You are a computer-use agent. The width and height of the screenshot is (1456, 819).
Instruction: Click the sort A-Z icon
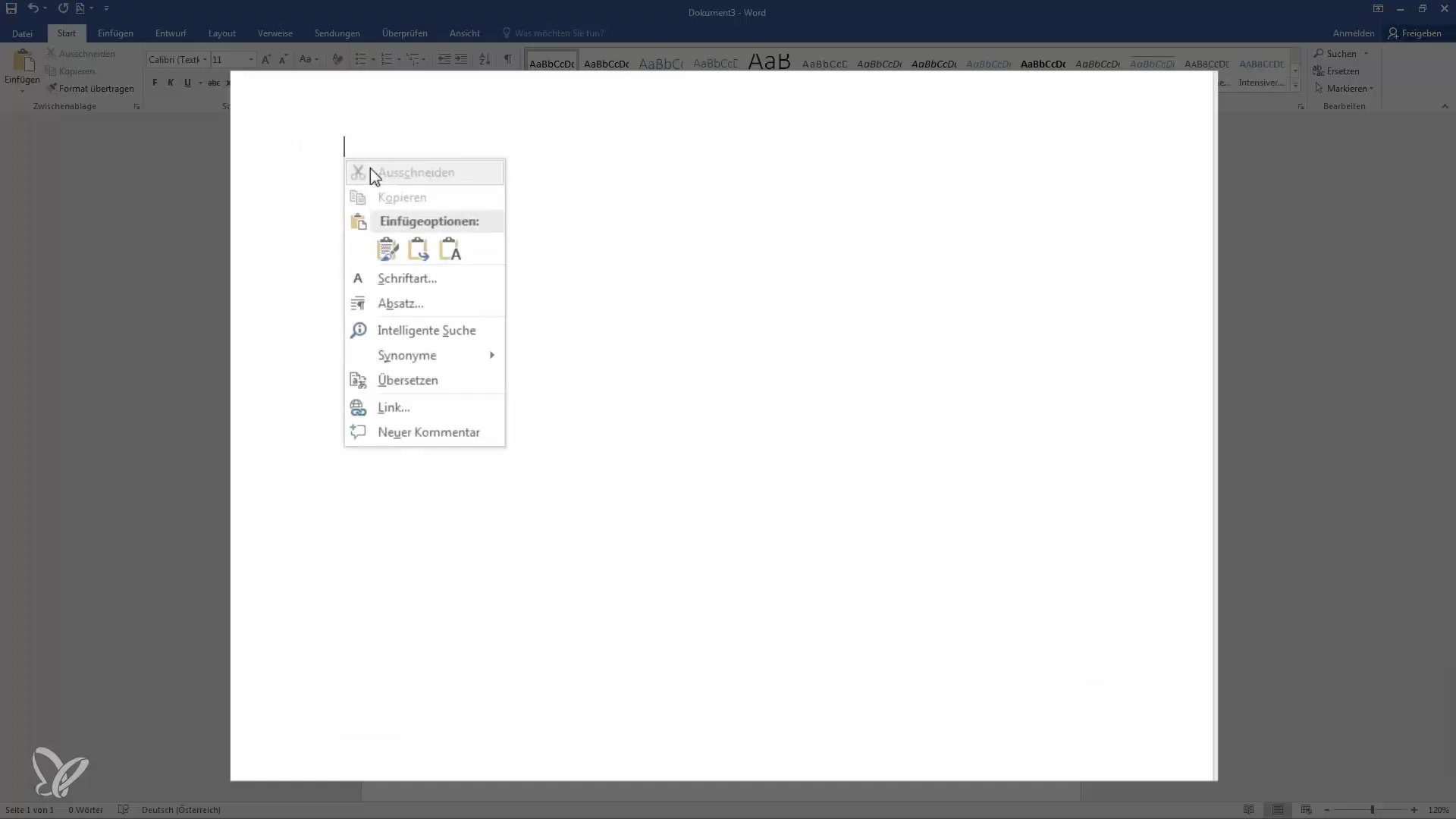click(x=485, y=59)
